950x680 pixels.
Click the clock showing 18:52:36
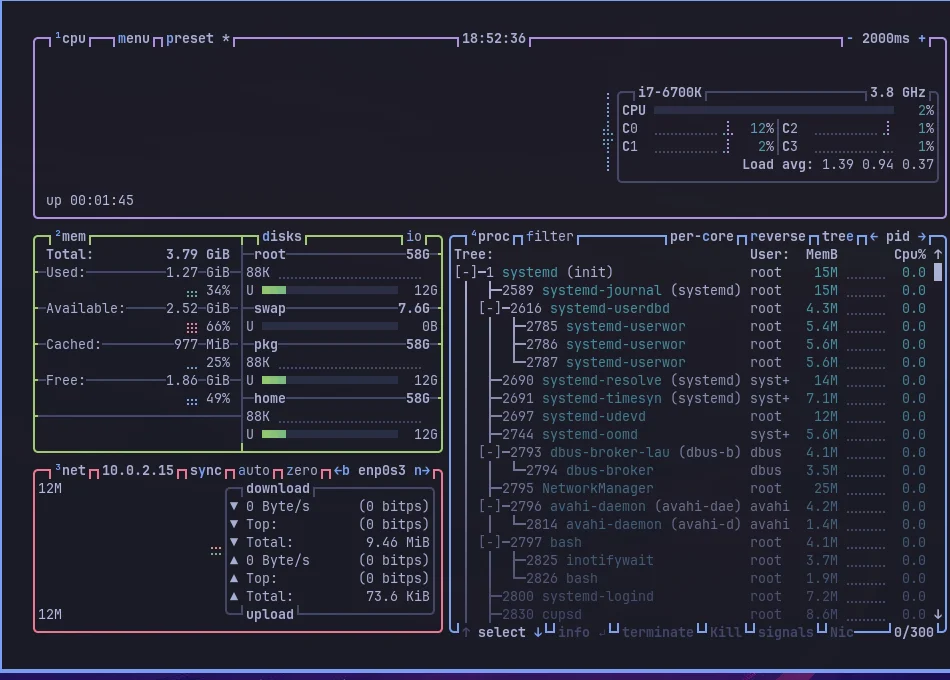click(494, 39)
